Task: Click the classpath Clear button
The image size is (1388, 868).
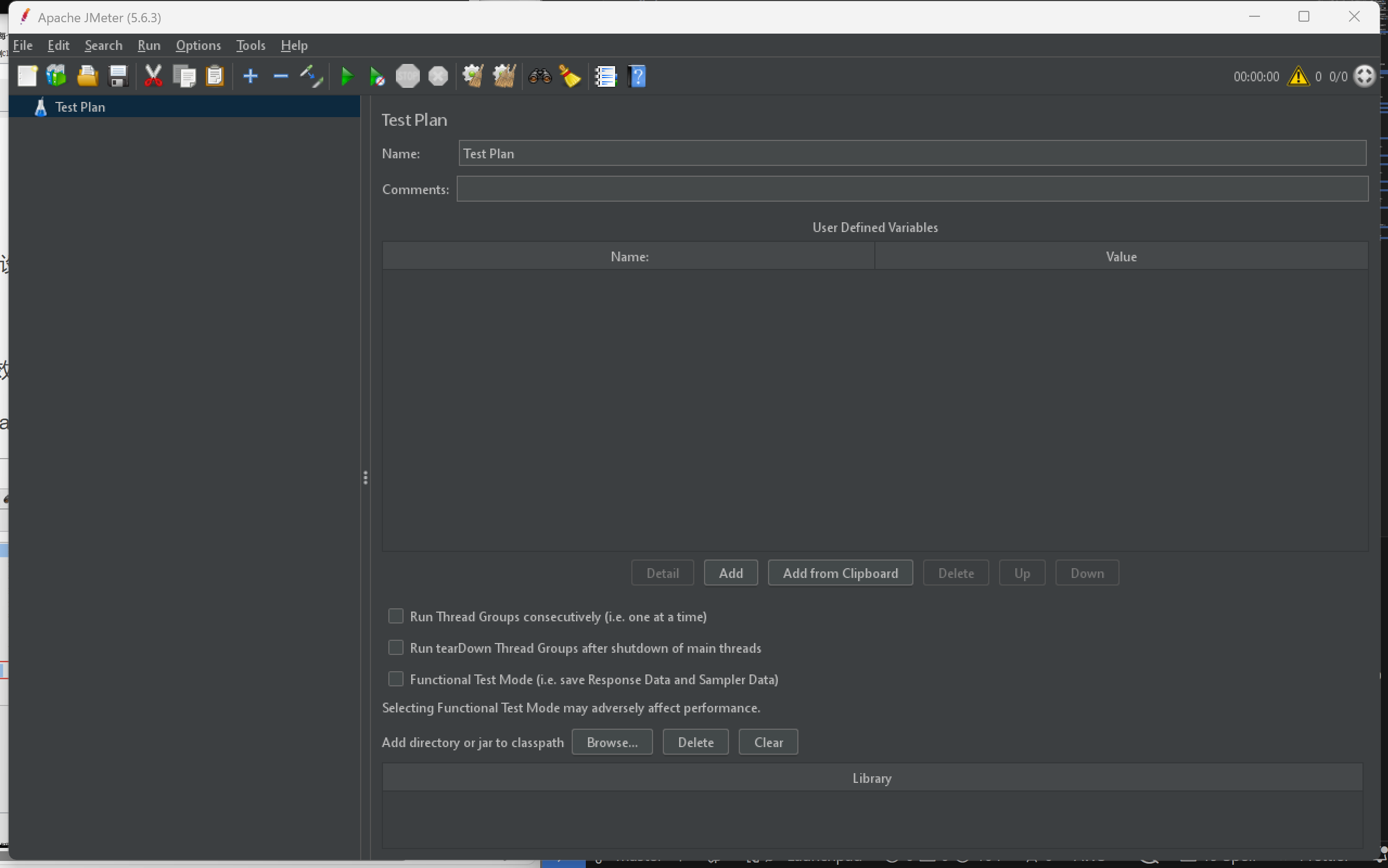Action: (x=768, y=742)
